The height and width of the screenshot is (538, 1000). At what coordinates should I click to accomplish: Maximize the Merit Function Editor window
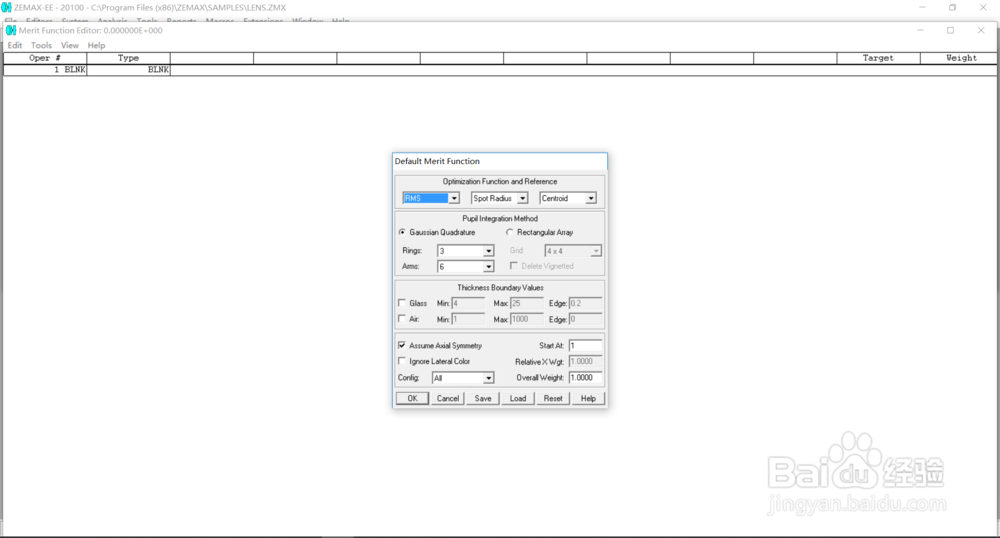[x=950, y=30]
